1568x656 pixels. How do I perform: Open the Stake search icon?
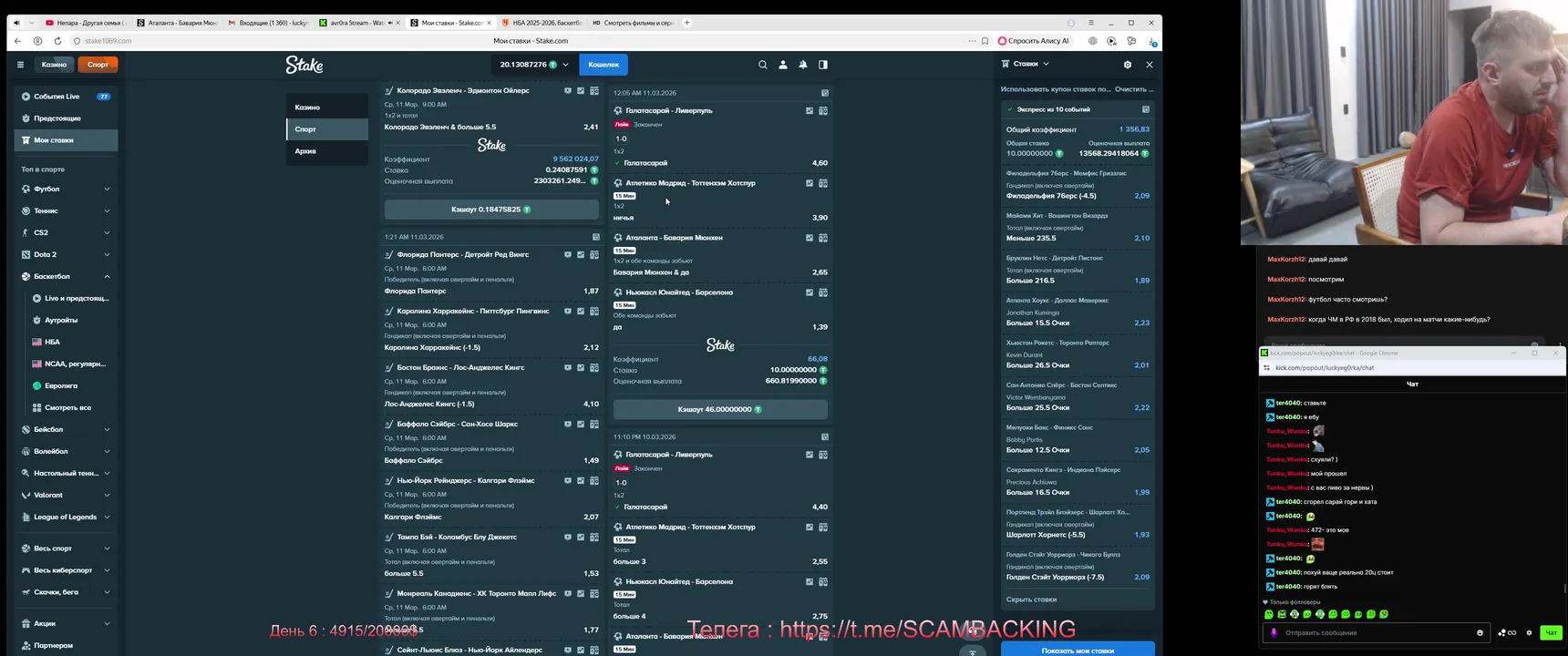pos(763,65)
